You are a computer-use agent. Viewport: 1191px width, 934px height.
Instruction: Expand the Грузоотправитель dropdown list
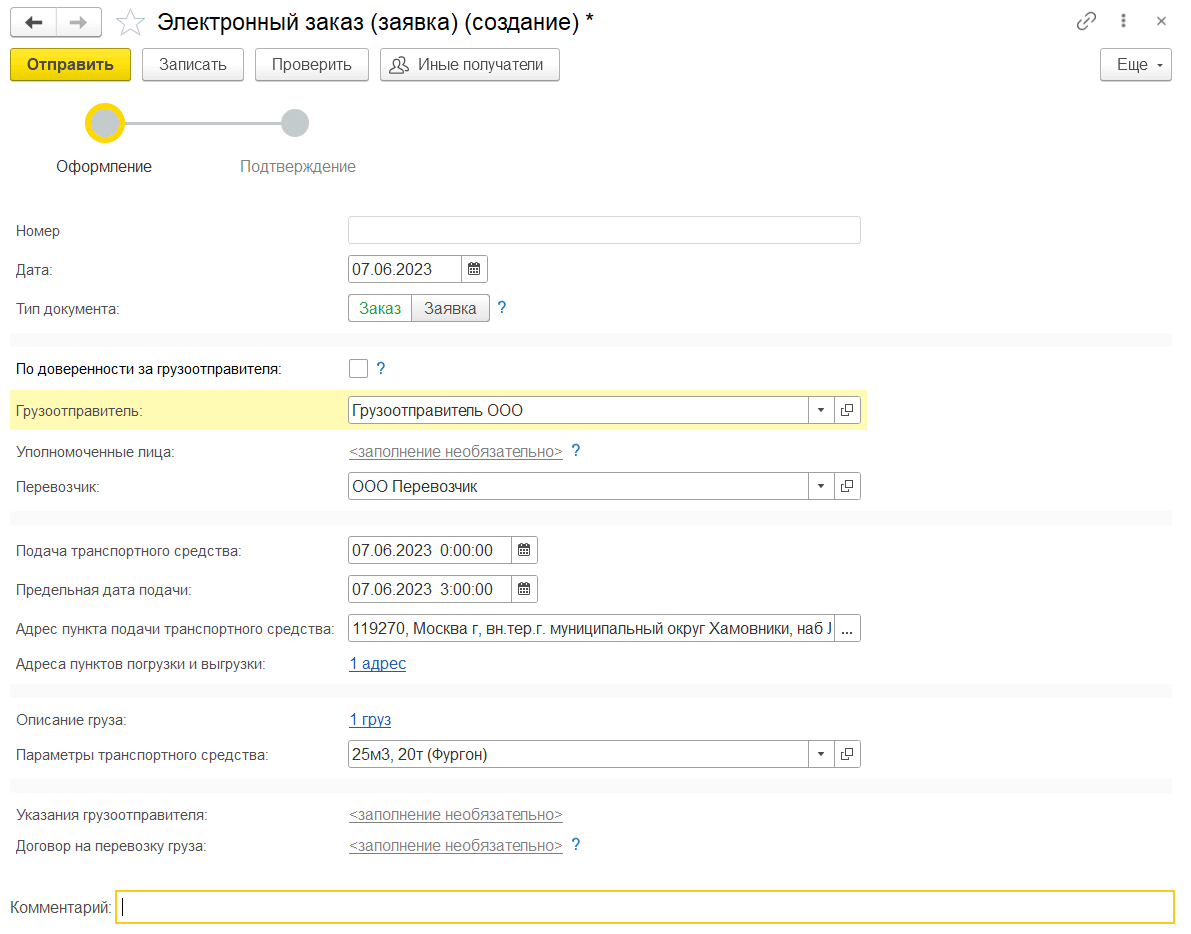[820, 410]
